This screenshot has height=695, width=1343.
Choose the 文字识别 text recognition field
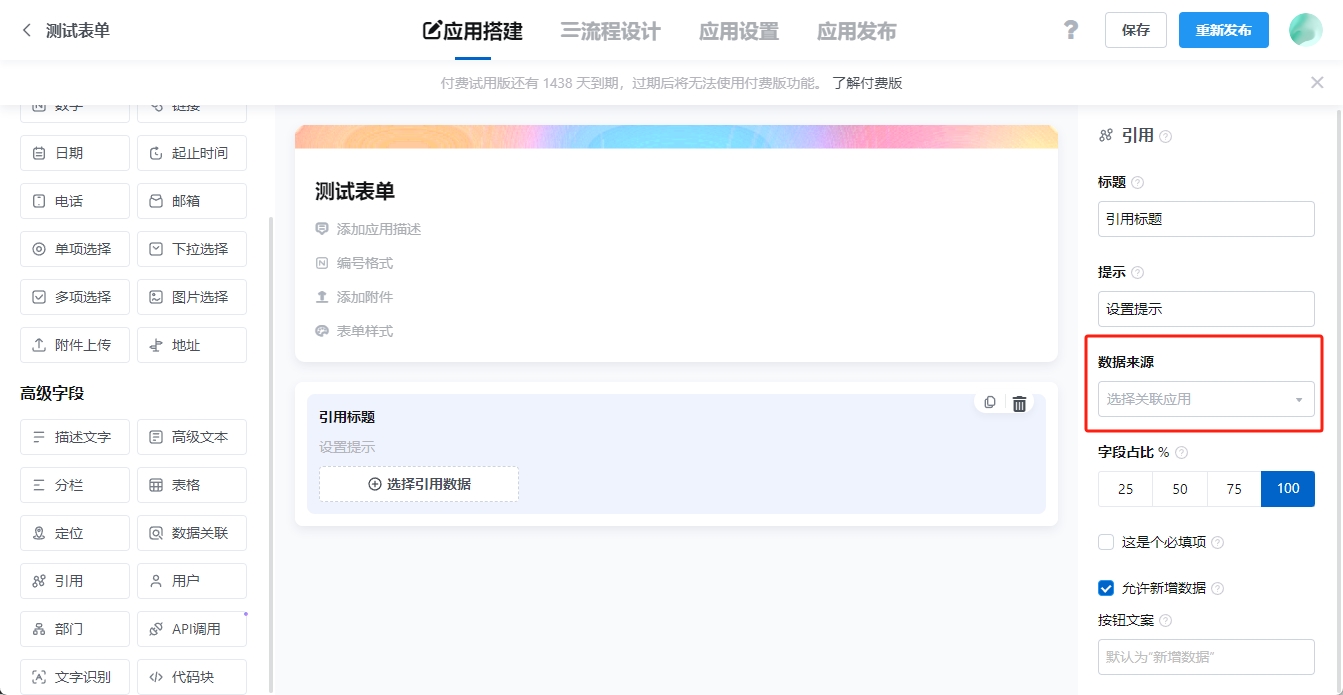[74, 676]
